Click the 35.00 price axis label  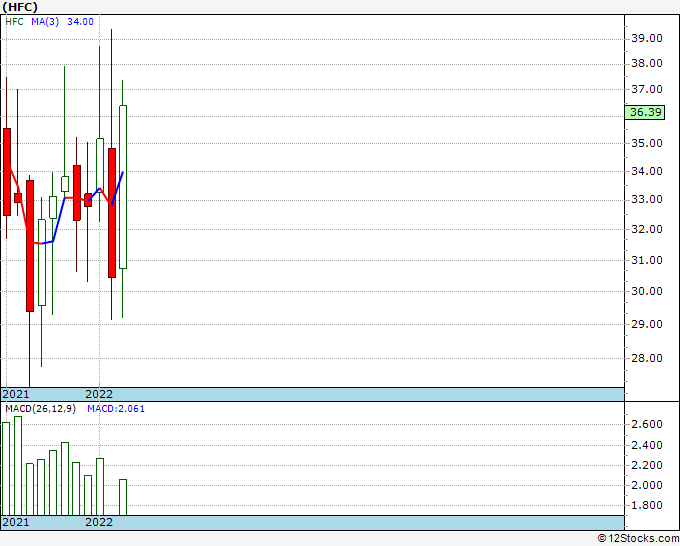pos(647,143)
